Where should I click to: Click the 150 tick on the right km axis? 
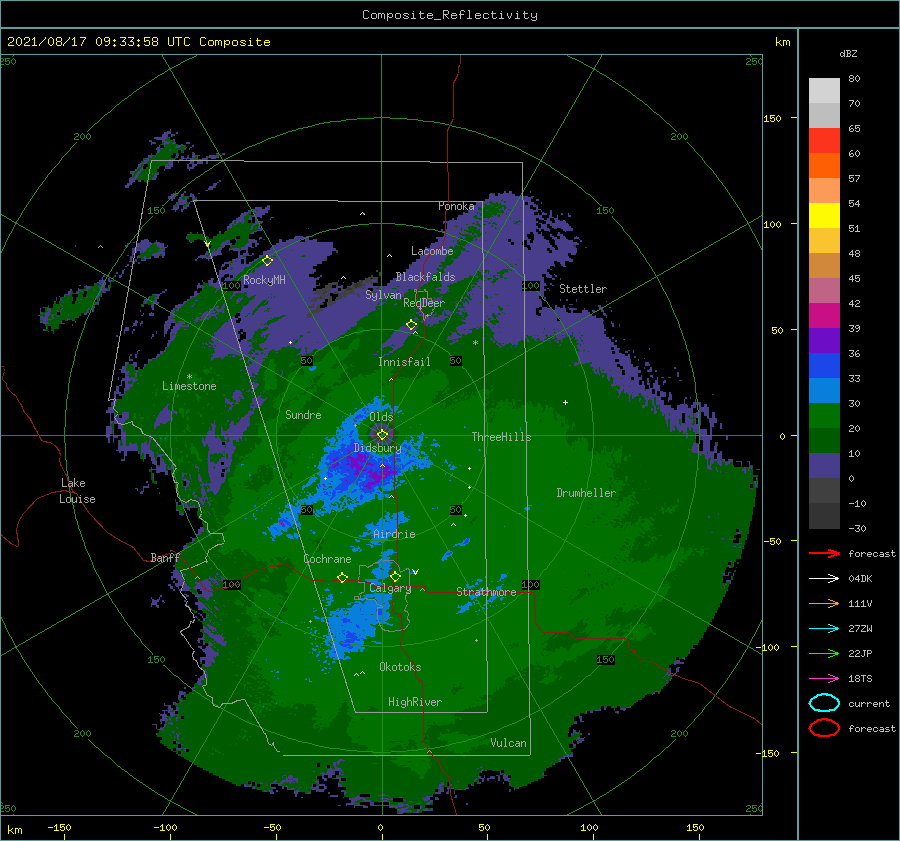772,118
